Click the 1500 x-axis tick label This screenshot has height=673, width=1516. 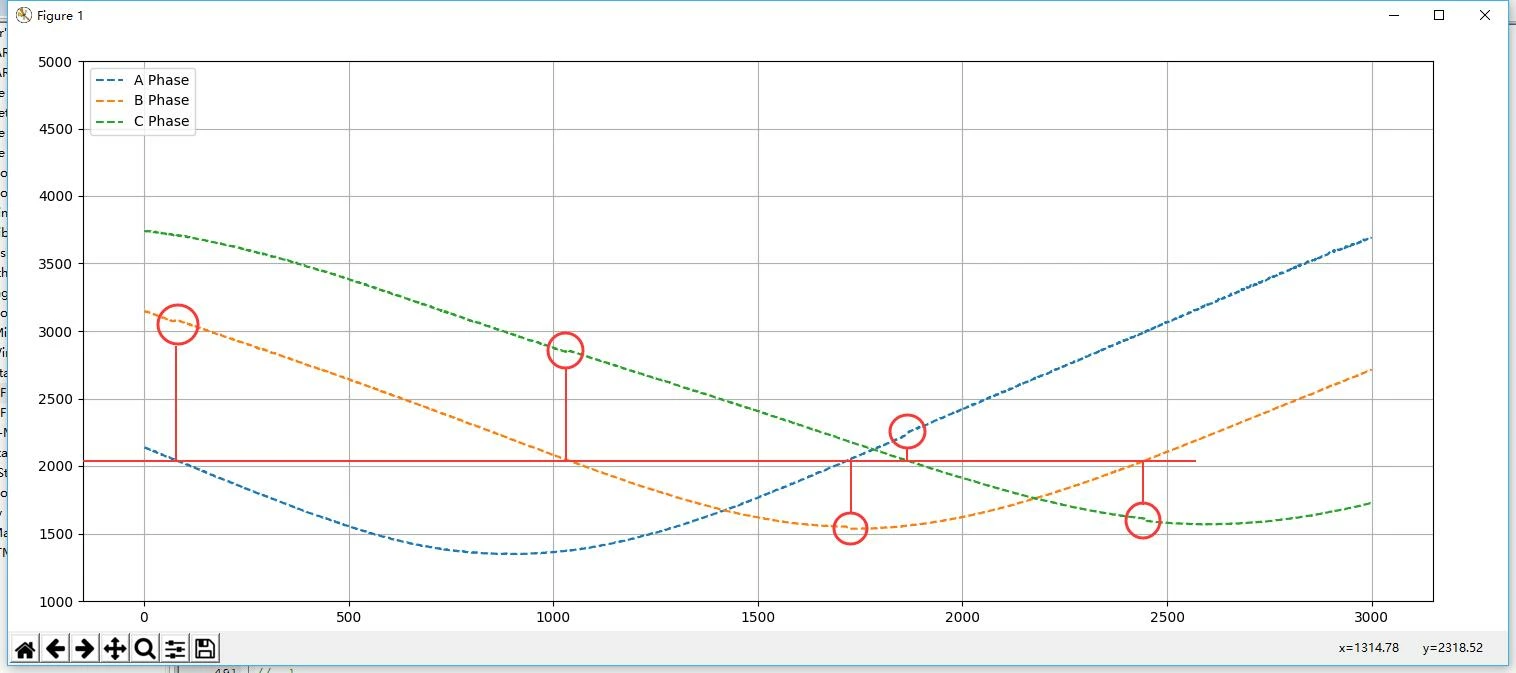(758, 619)
